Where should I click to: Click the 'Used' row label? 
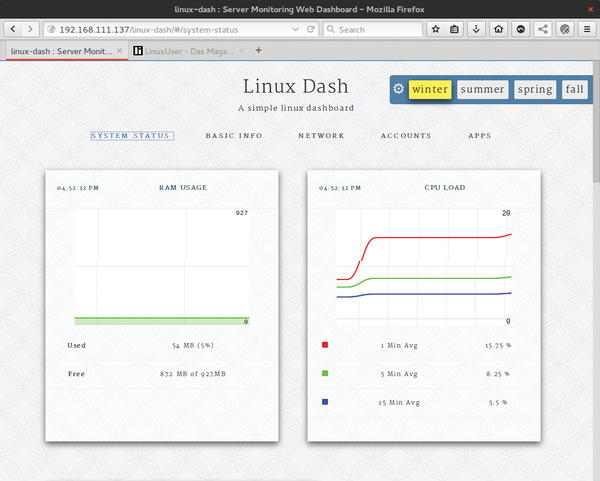pyautogui.click(x=77, y=345)
